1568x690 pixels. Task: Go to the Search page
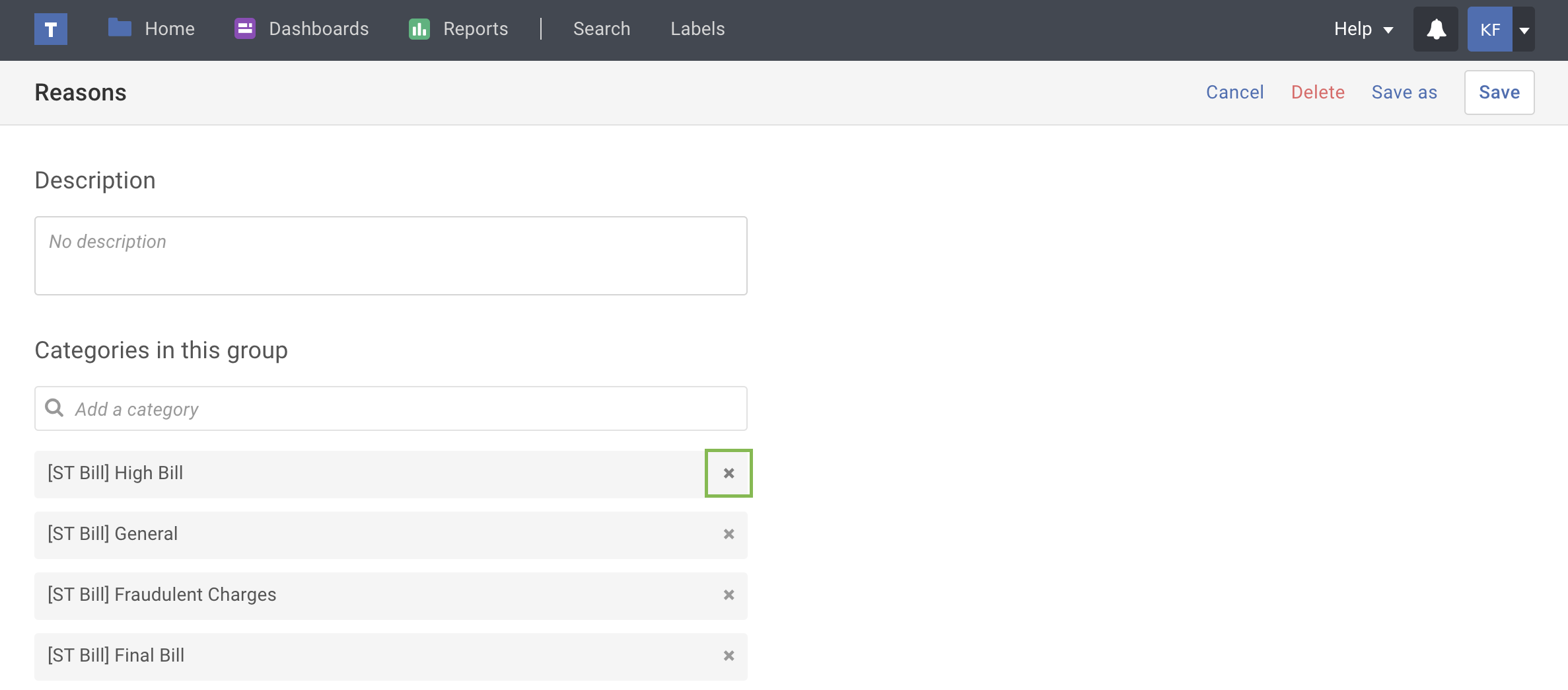pos(601,29)
